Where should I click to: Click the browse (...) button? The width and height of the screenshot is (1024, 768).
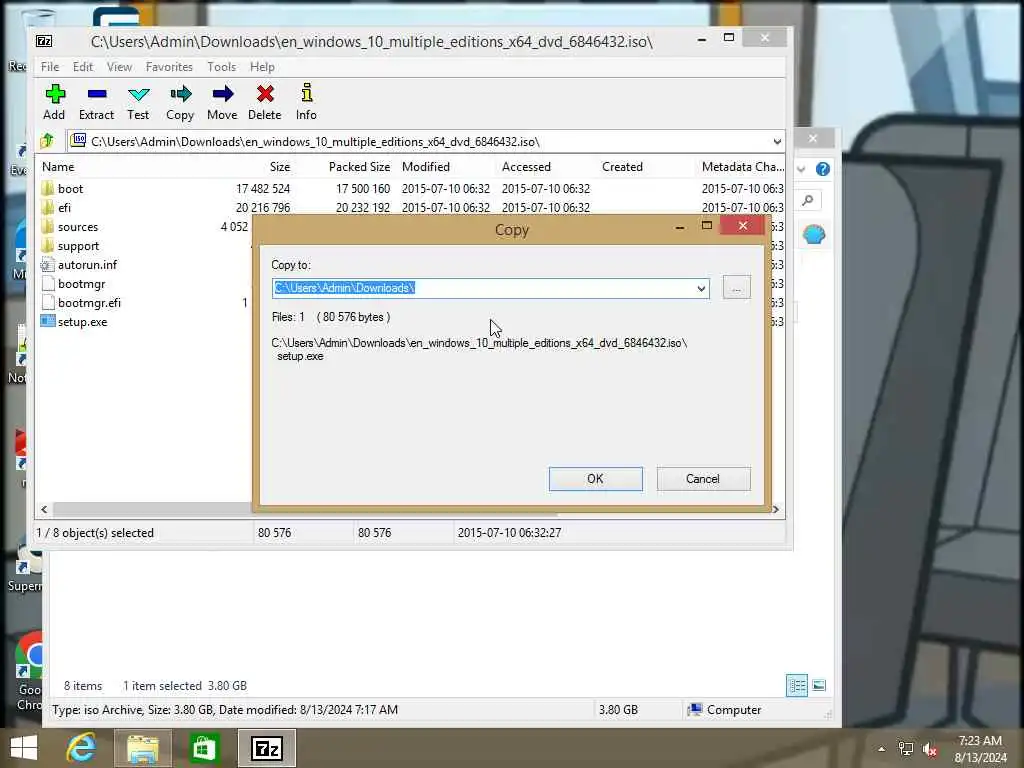[x=737, y=287]
